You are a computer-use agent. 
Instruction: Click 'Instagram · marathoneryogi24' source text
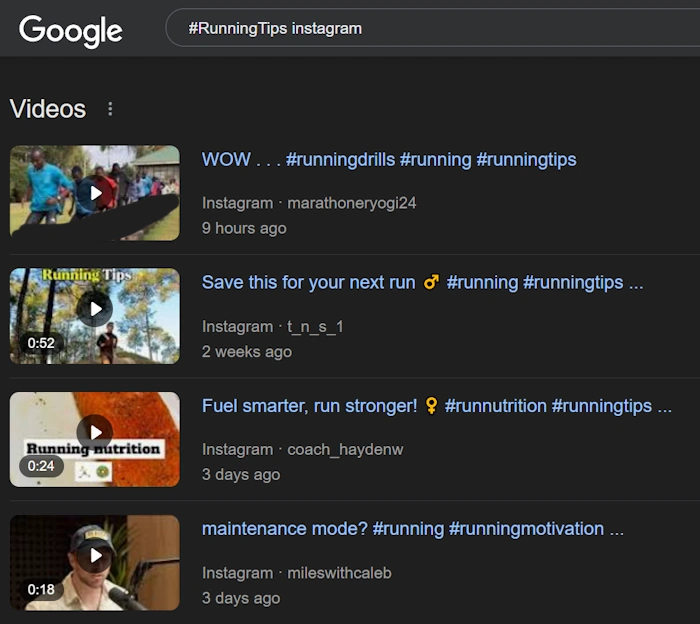click(309, 203)
